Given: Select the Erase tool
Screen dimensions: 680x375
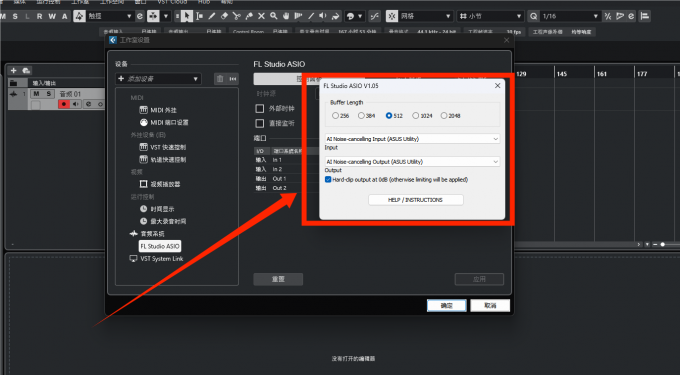Looking at the screenshot, I should click(224, 16).
